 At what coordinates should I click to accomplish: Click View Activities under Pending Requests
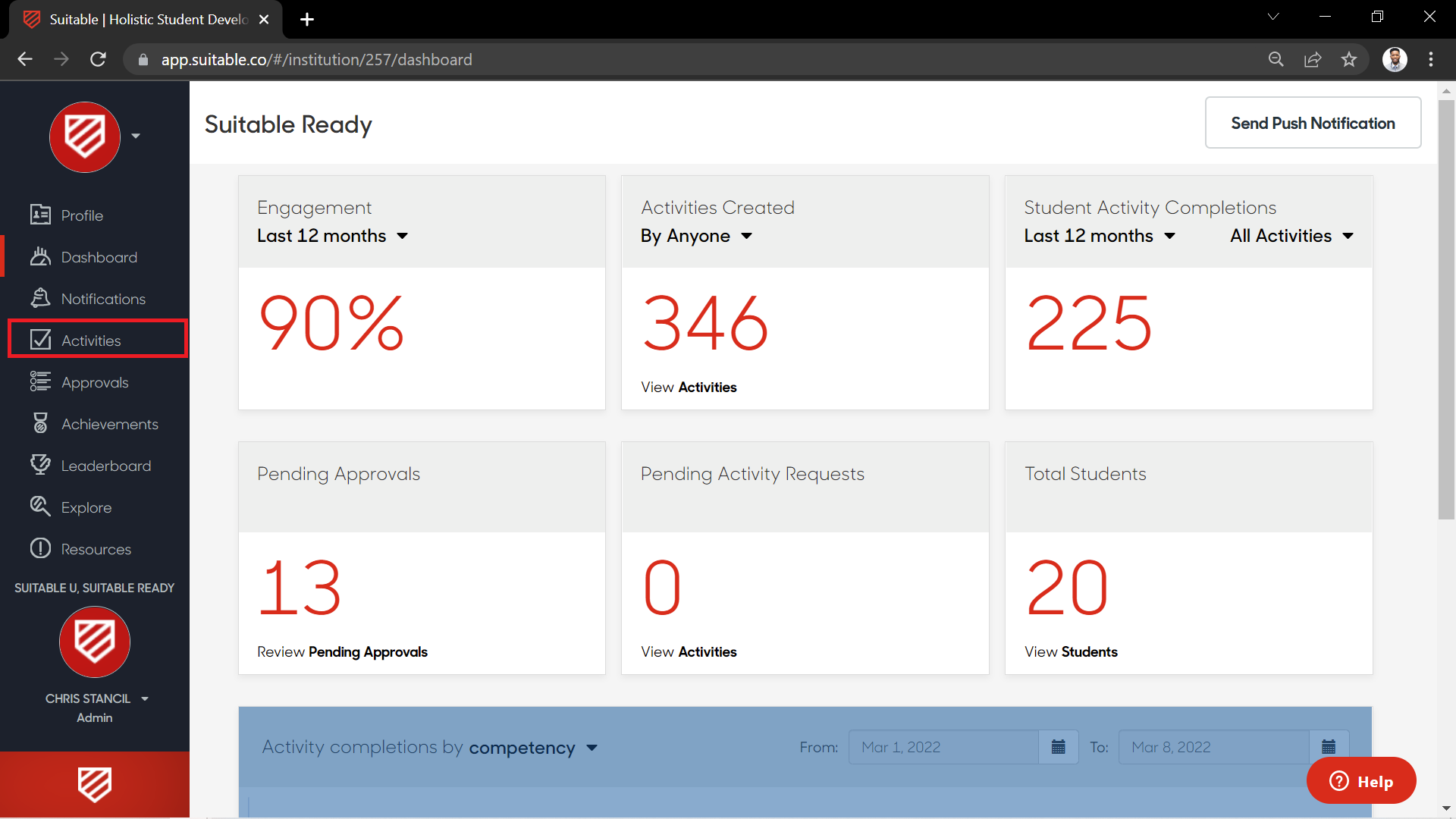[x=688, y=651]
